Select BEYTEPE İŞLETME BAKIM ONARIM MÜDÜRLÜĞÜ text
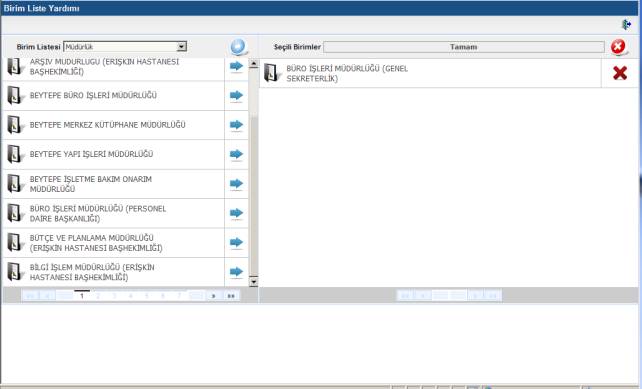This screenshot has width=642, height=389. (91, 184)
